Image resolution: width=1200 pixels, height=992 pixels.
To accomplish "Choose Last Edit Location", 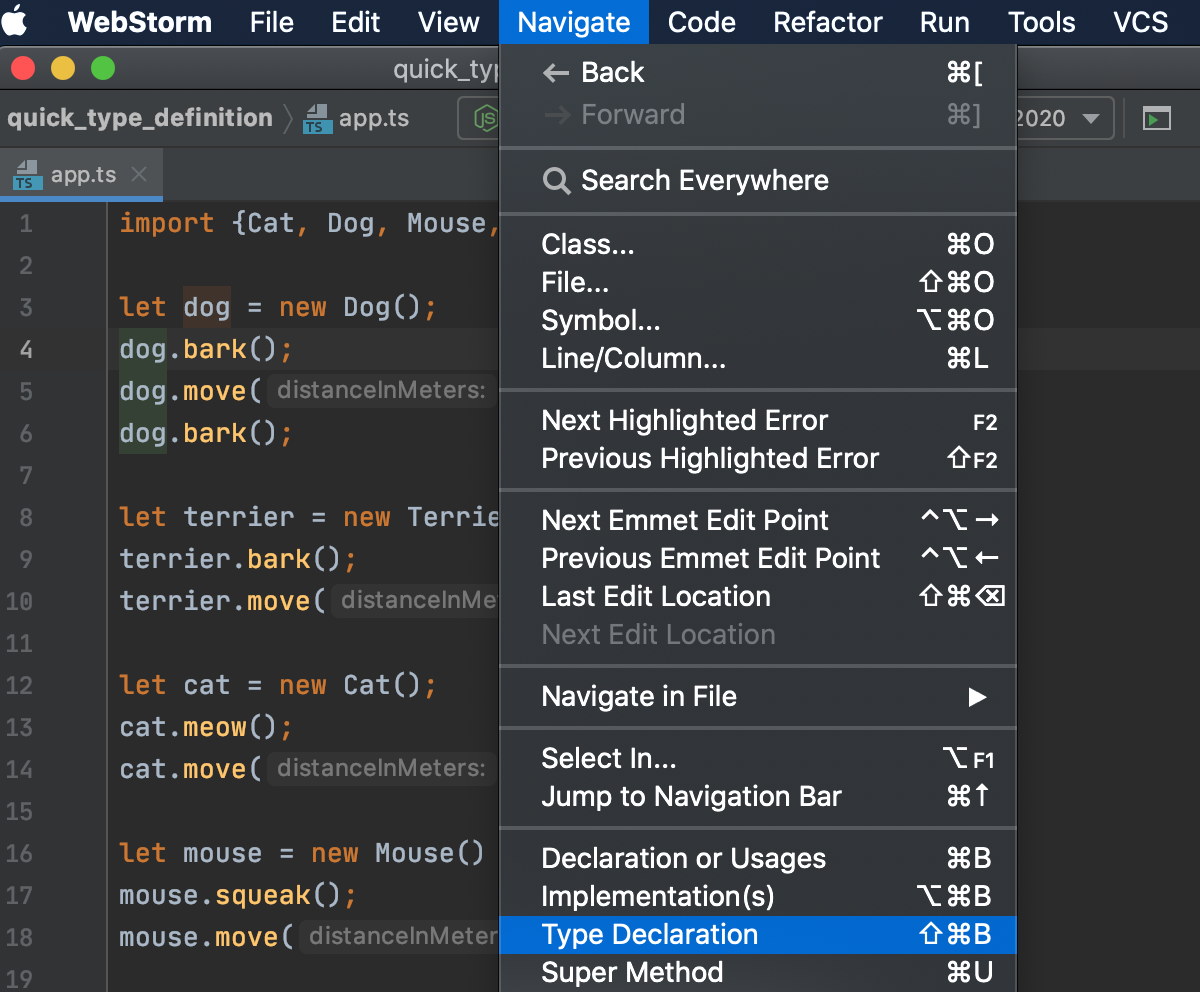I will point(656,597).
